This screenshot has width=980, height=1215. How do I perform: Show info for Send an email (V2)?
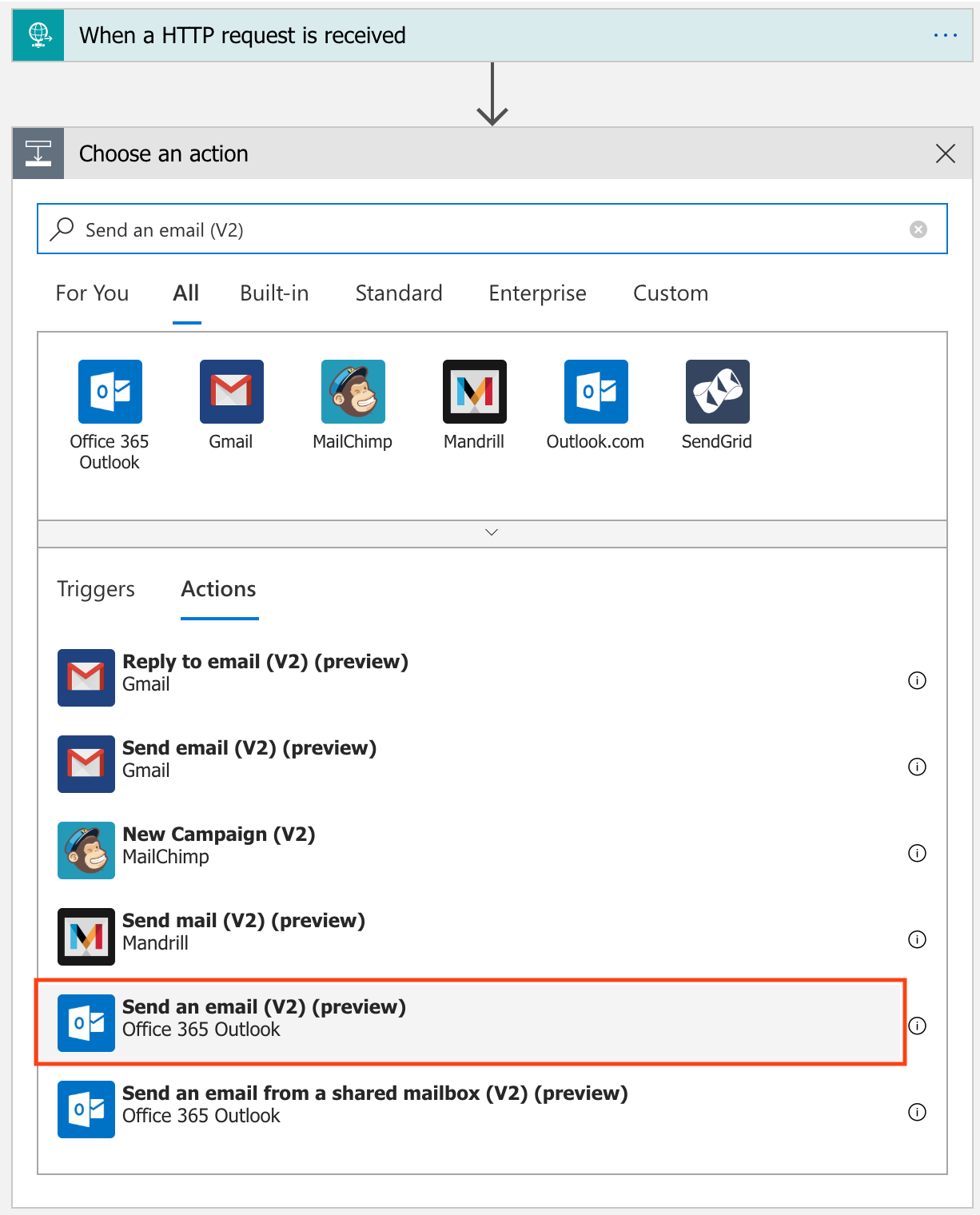pyautogui.click(x=917, y=1026)
